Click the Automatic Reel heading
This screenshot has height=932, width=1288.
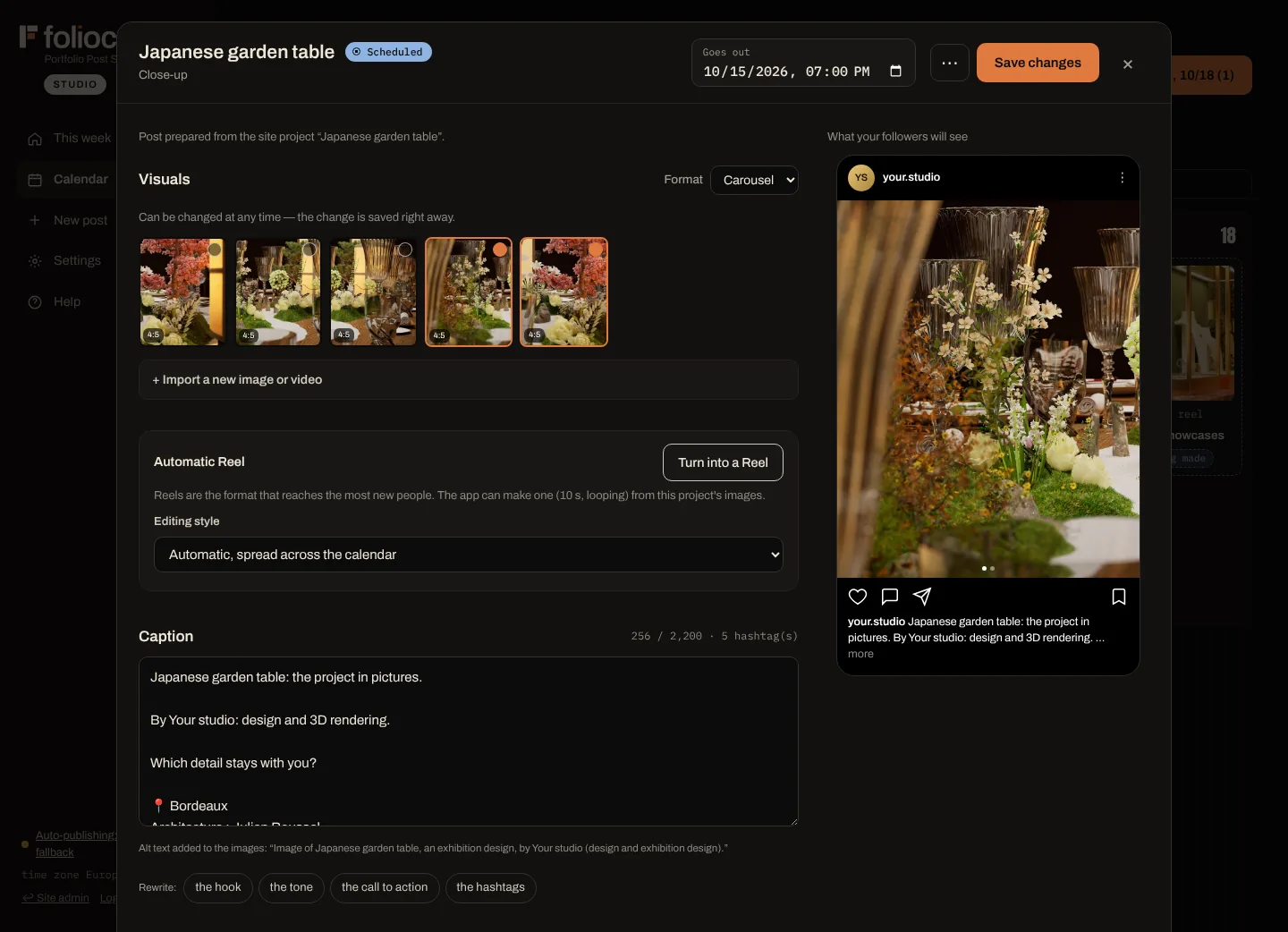pyautogui.click(x=199, y=462)
